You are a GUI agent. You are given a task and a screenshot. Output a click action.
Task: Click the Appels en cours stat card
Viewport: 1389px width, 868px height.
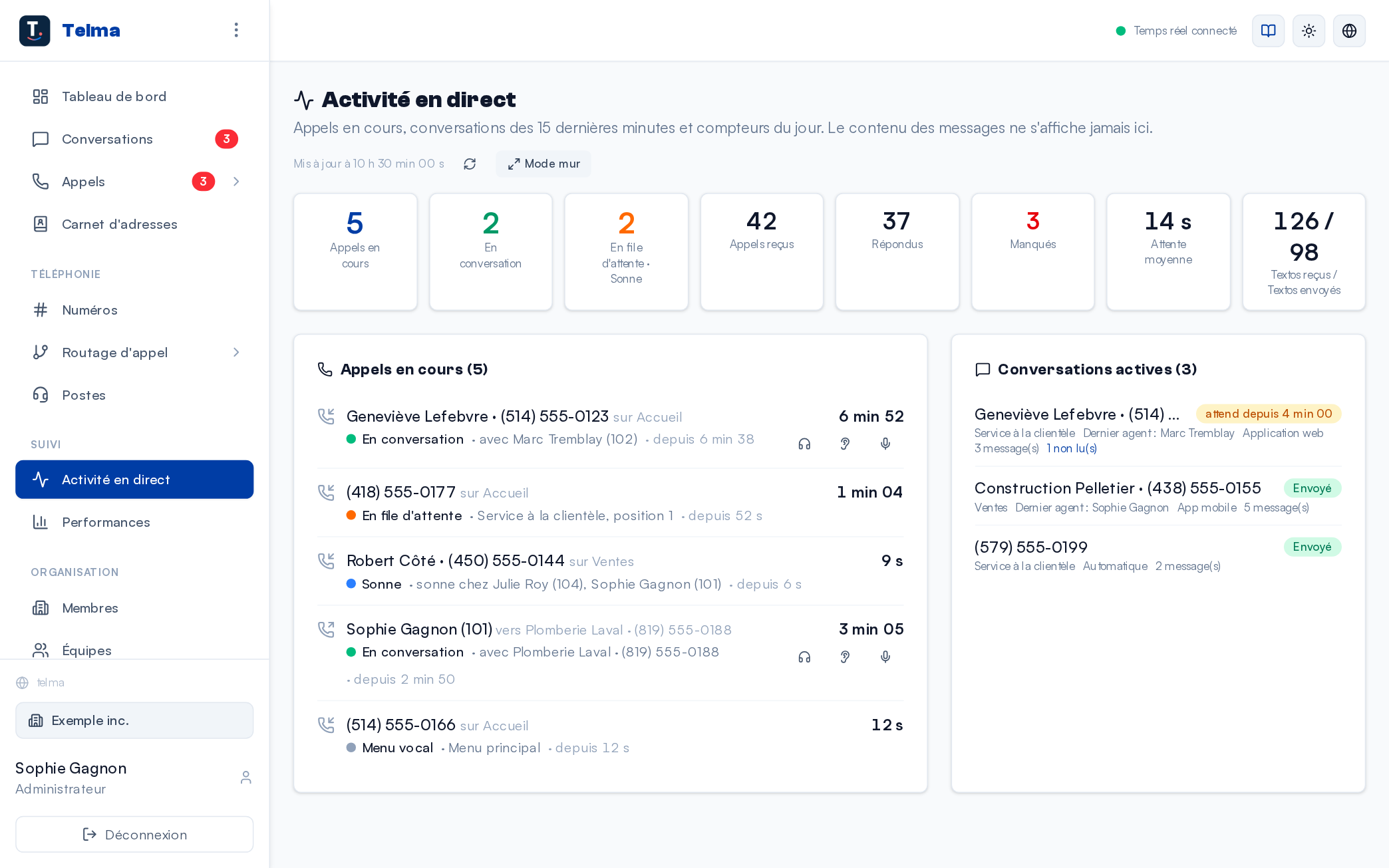click(355, 252)
